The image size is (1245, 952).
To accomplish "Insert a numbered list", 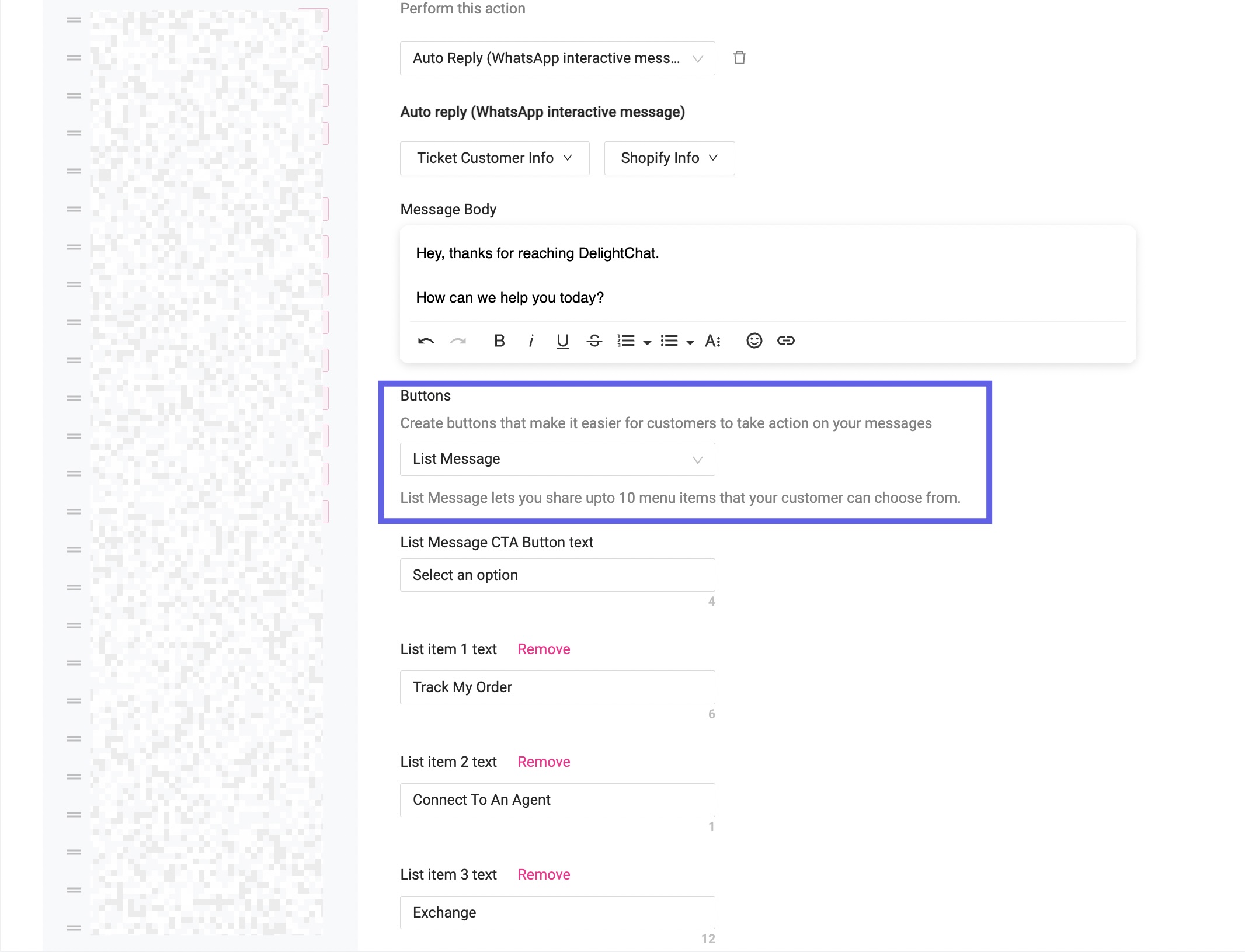I will [x=625, y=341].
